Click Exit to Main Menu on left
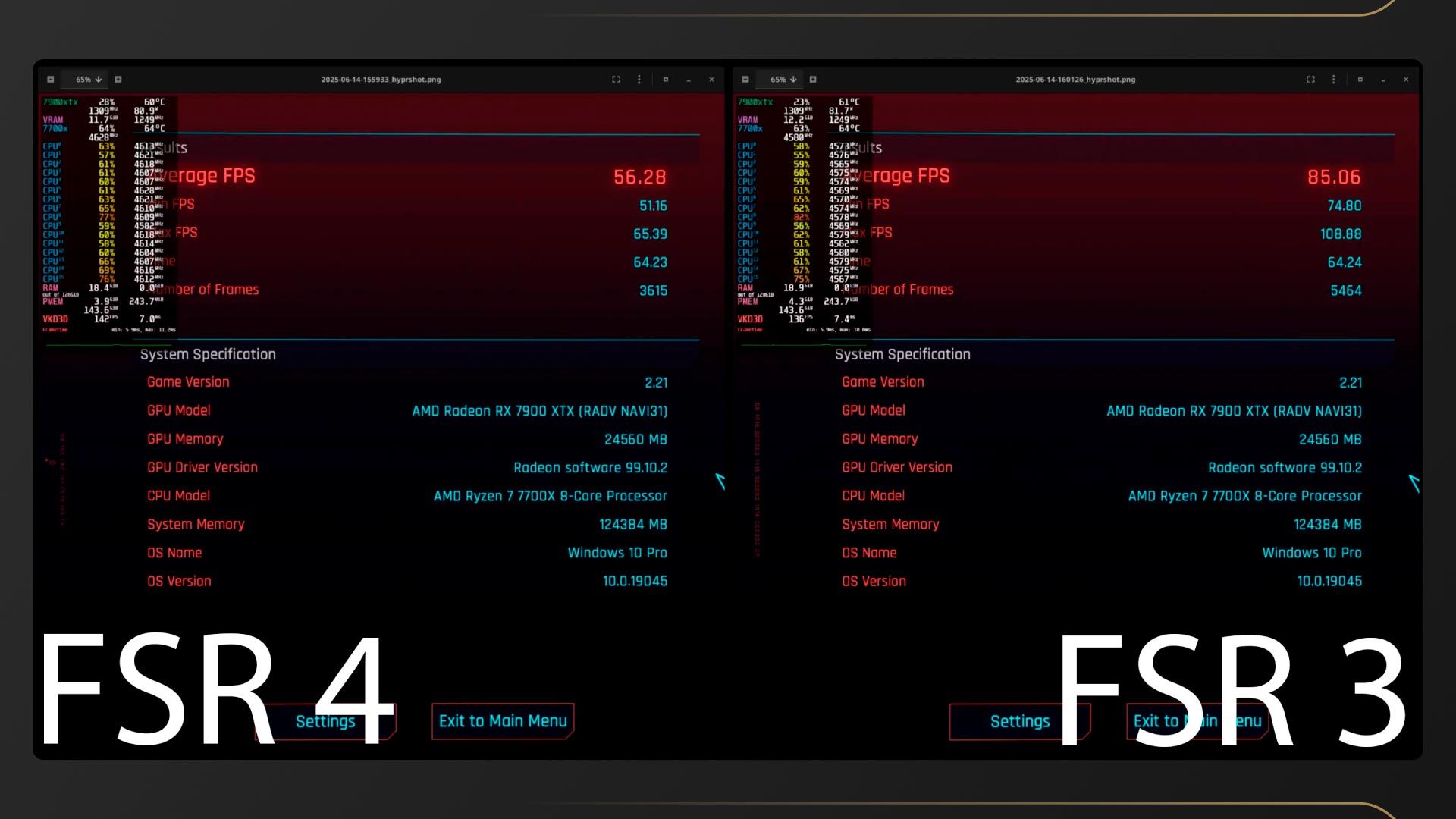Image resolution: width=1456 pixels, height=819 pixels. point(503,721)
